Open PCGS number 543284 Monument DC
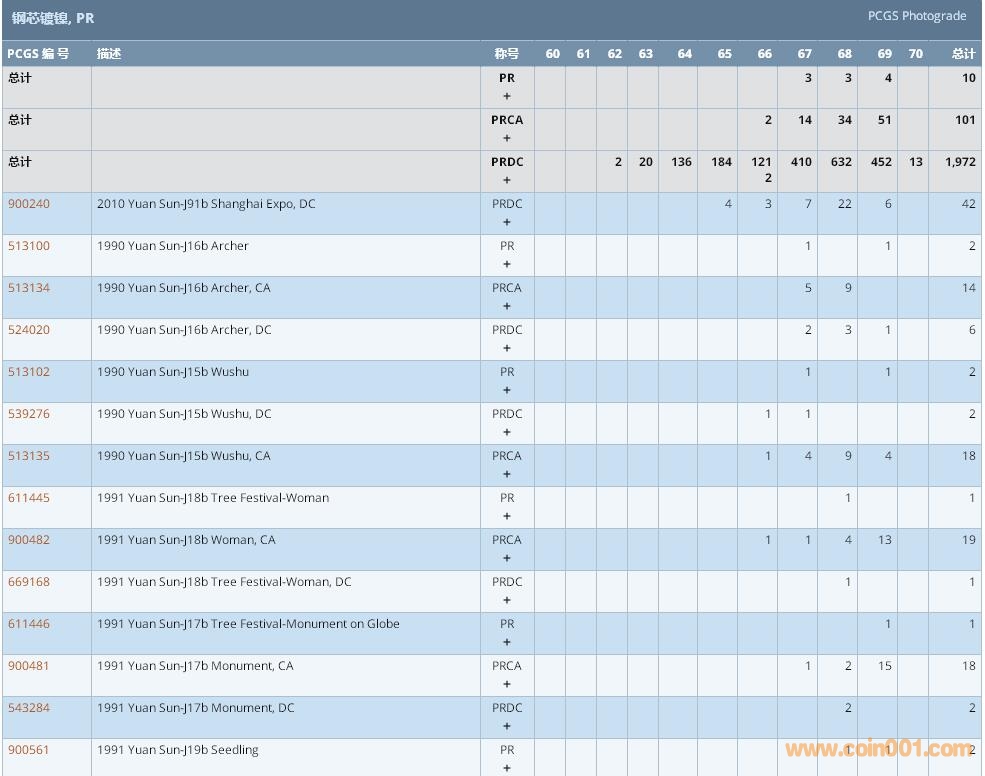This screenshot has height=776, width=985. click(x=29, y=708)
